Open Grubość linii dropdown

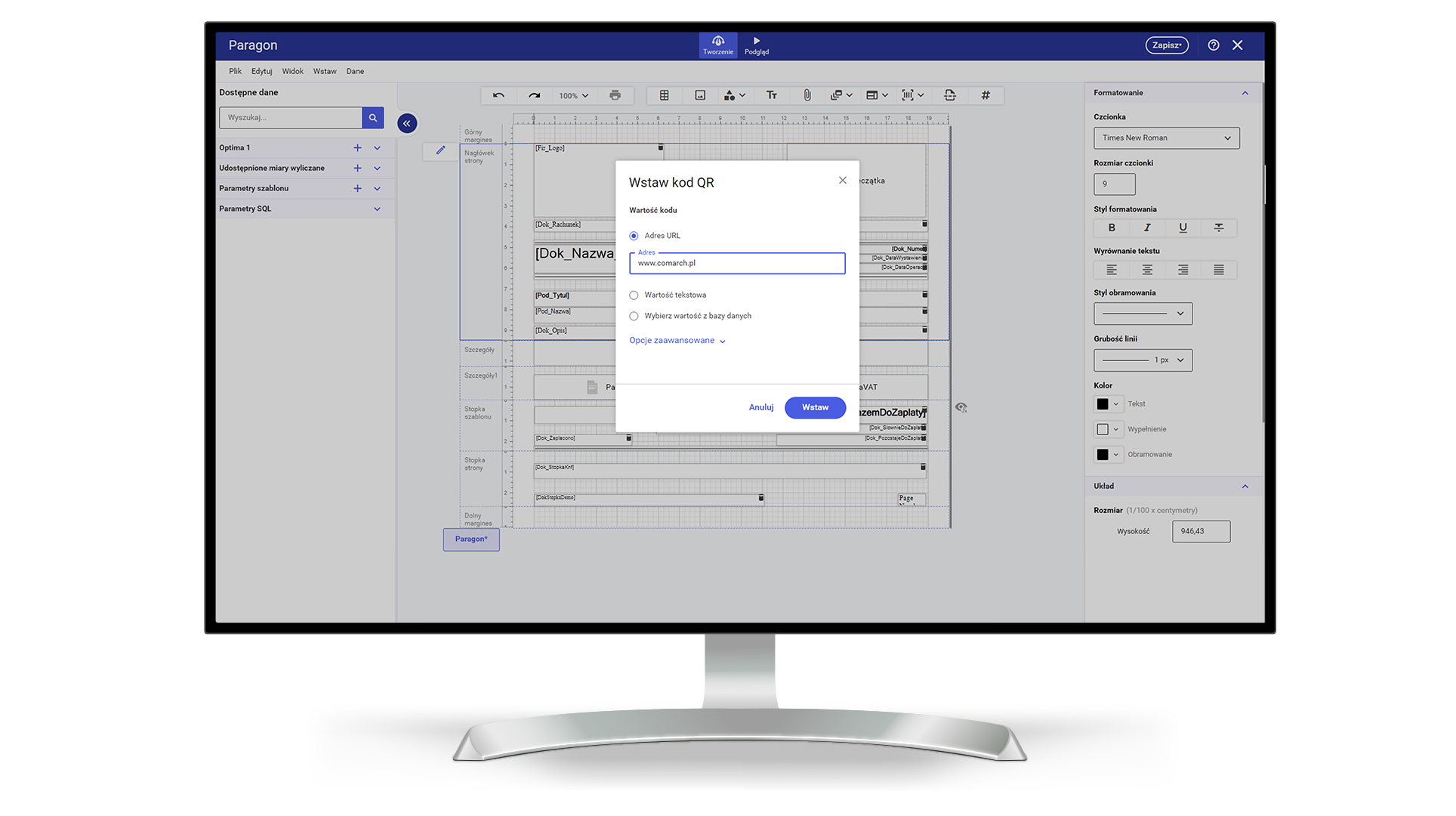click(x=1143, y=360)
